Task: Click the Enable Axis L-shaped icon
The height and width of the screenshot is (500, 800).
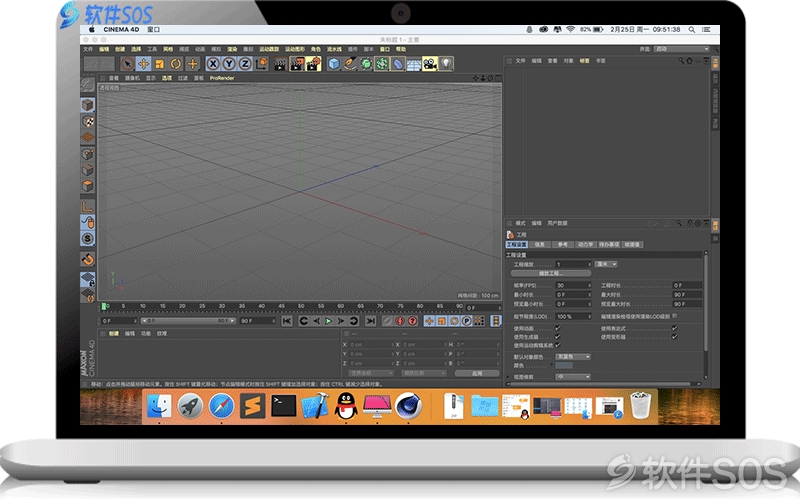Action: (88, 206)
